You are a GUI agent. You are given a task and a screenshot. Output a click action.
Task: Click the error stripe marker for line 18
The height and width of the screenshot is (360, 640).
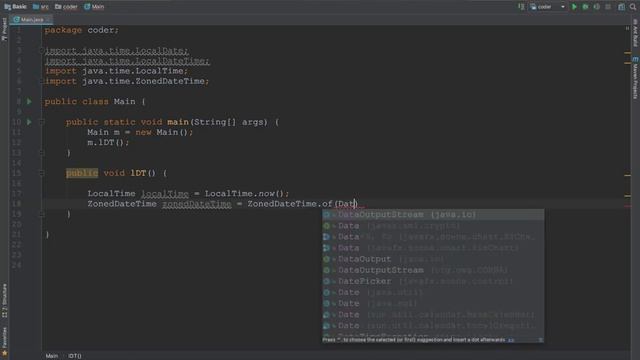tap(627, 206)
